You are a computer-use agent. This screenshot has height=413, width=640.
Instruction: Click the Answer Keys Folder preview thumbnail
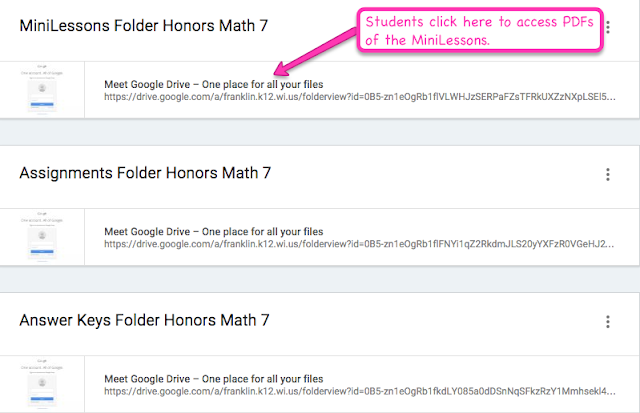click(42, 384)
